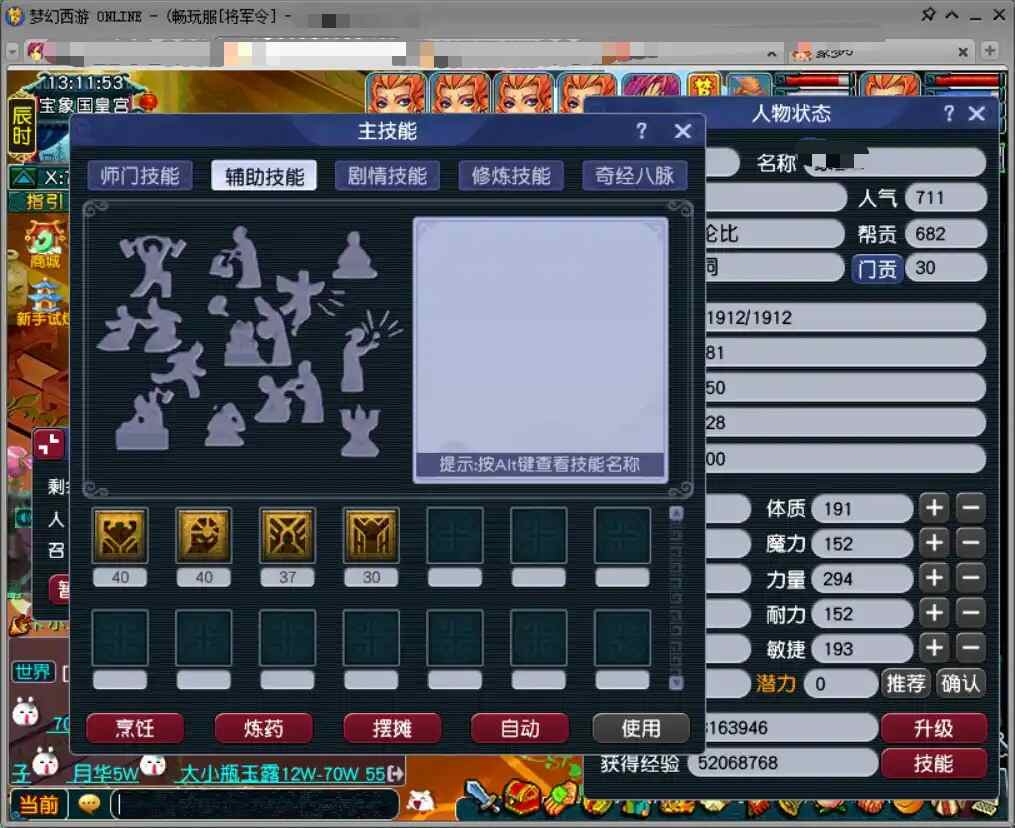Click the 潜力 value field
Image resolution: width=1015 pixels, height=828 pixels.
point(840,684)
